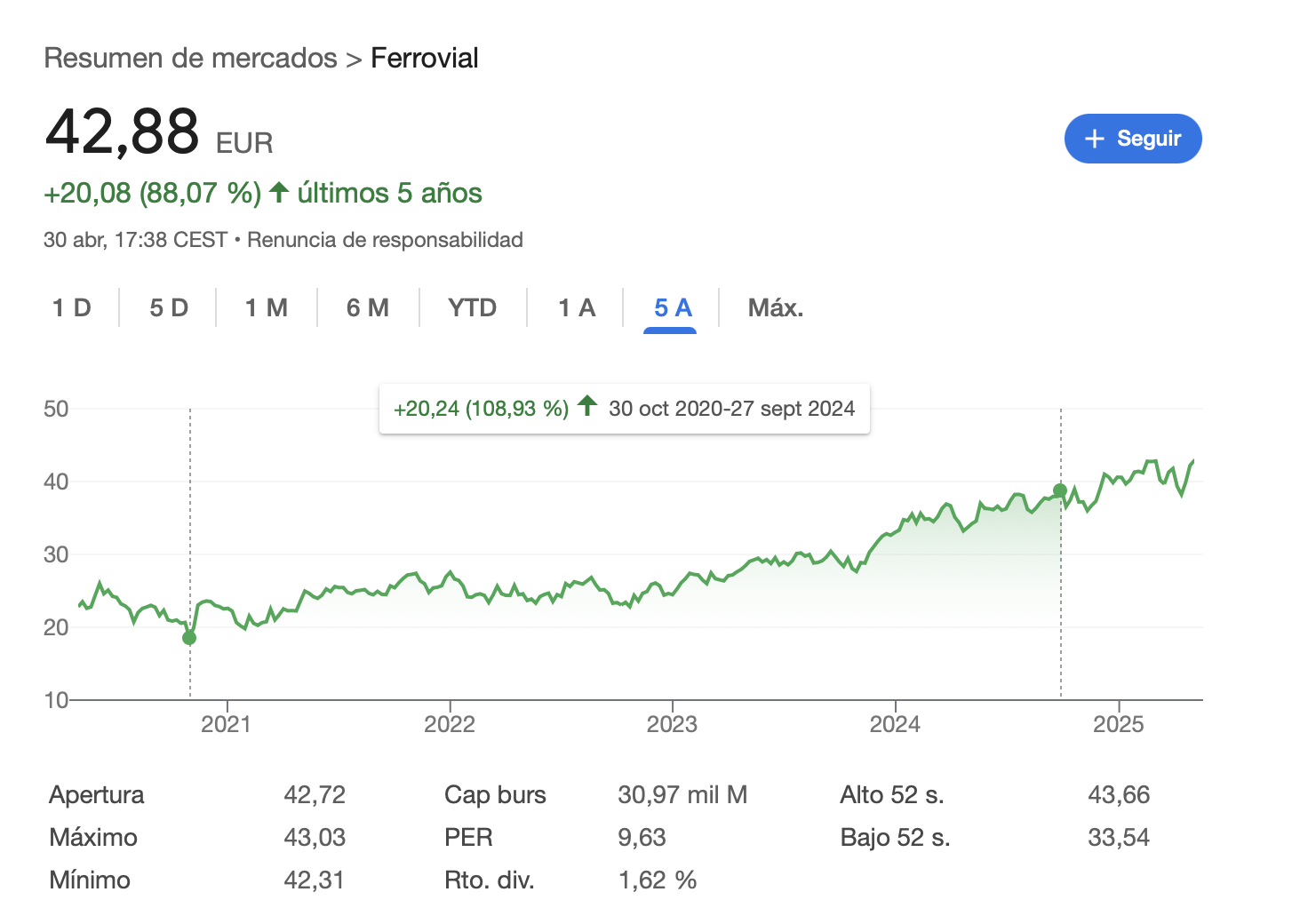Viewport: 1292px width, 924px height.
Task: Click the Alto 52 s. value 43,66
Action: [1119, 794]
